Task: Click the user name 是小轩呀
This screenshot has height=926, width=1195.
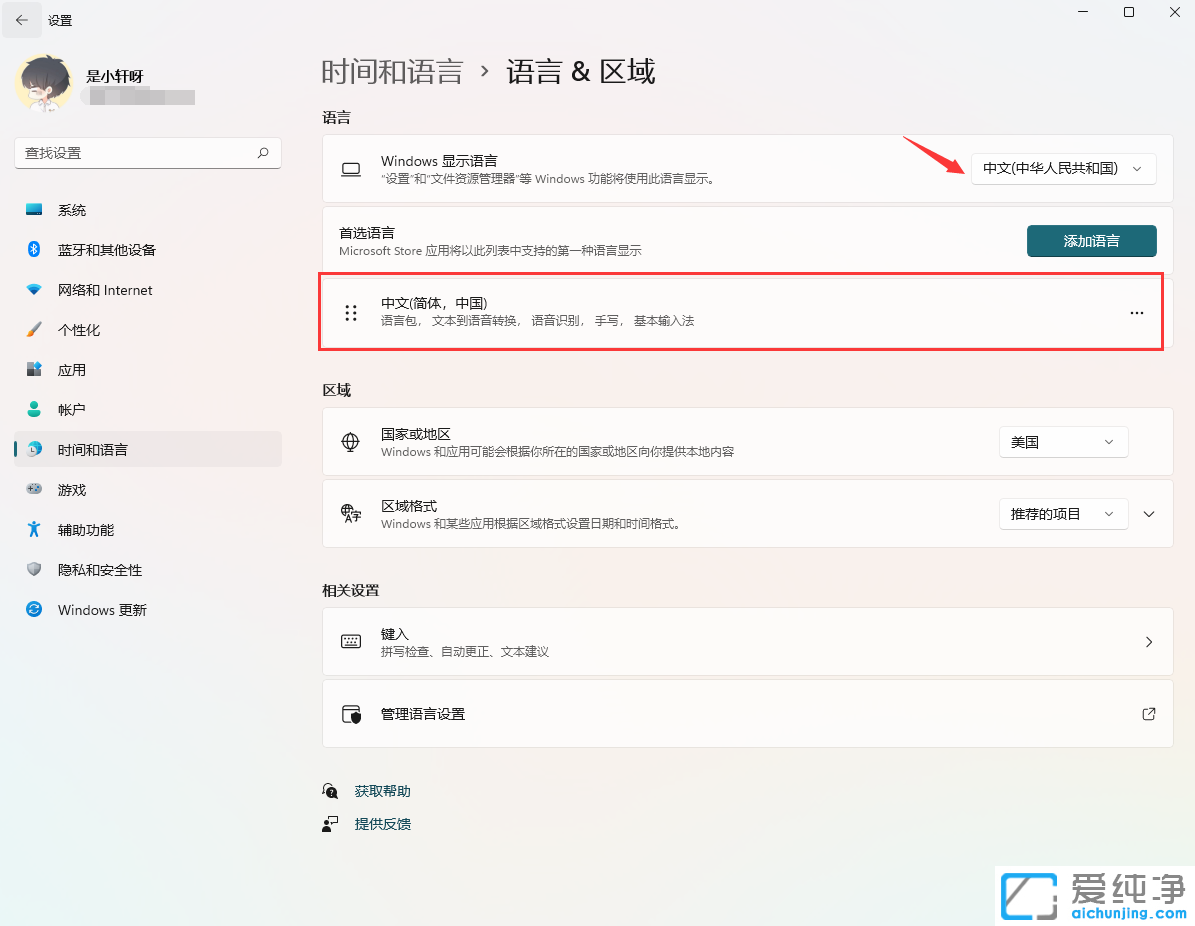Action: point(114,76)
